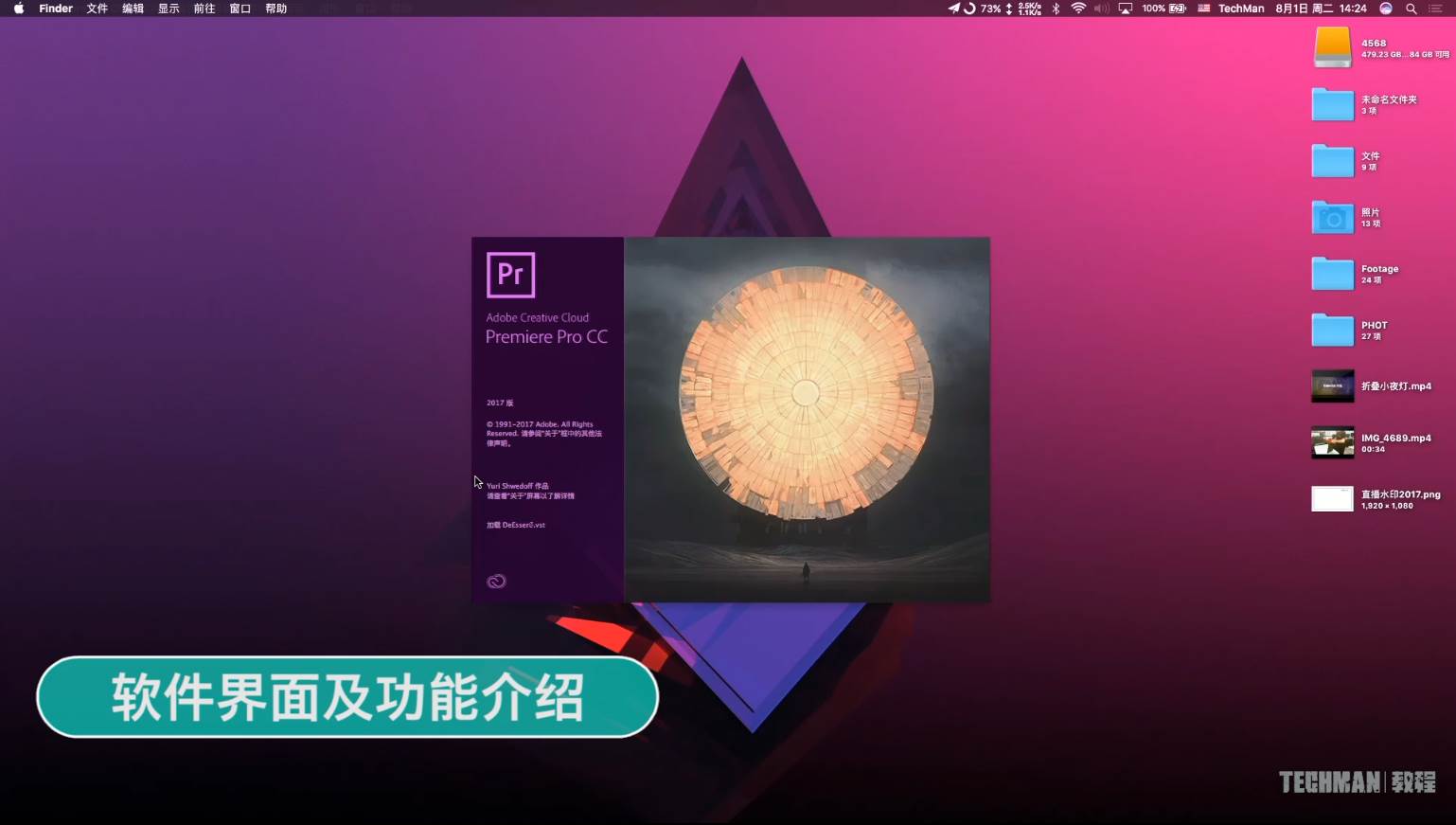
Task: Click the 100% battery status icon
Action: pyautogui.click(x=1164, y=9)
